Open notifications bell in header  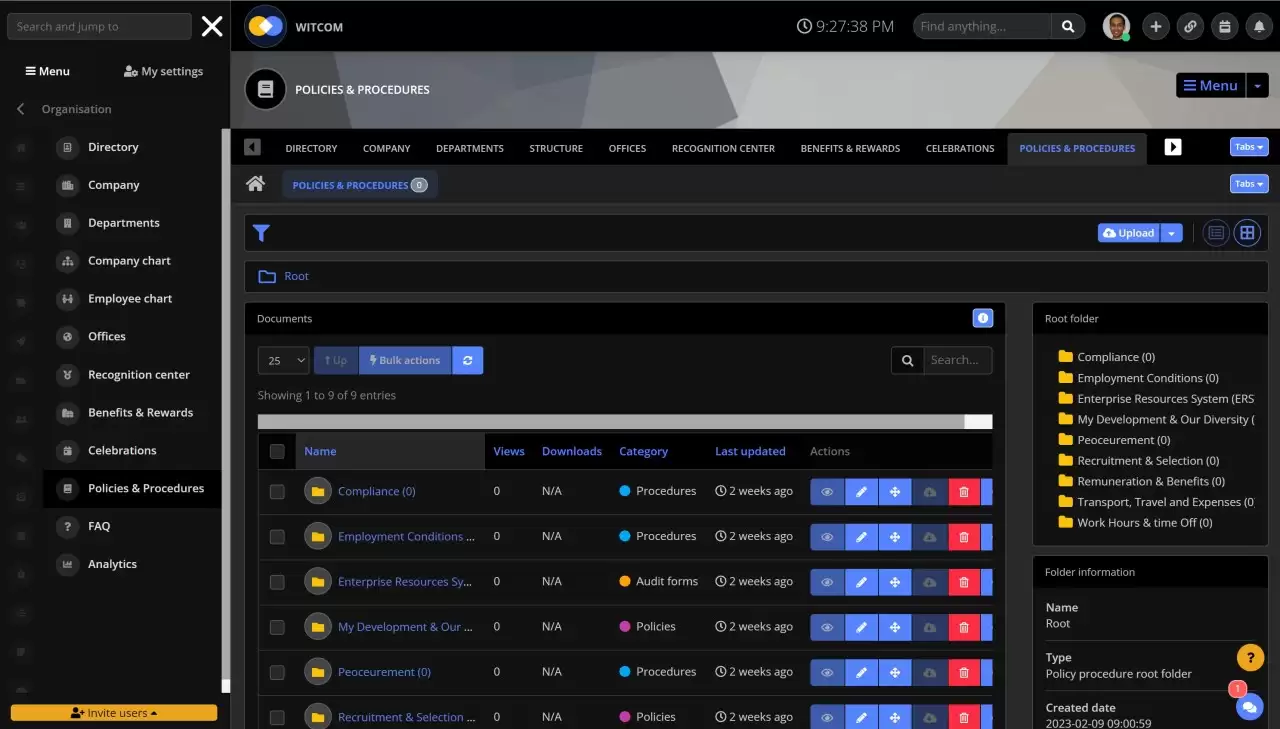click(x=1259, y=27)
